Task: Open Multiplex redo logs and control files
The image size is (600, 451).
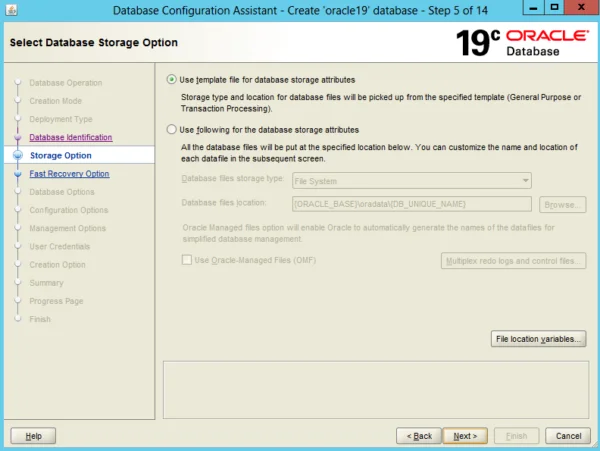Action: point(513,261)
